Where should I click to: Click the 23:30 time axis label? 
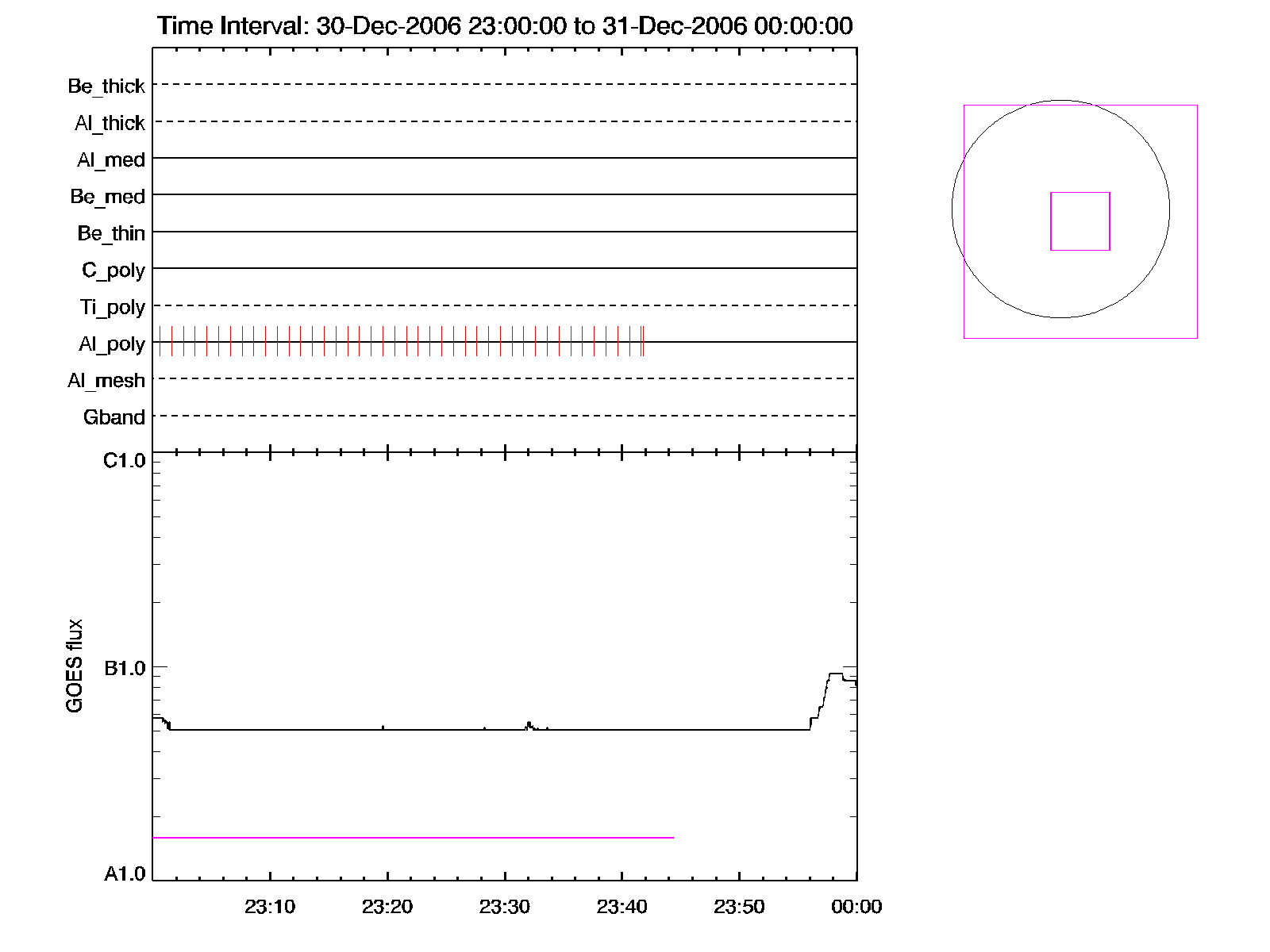click(504, 907)
